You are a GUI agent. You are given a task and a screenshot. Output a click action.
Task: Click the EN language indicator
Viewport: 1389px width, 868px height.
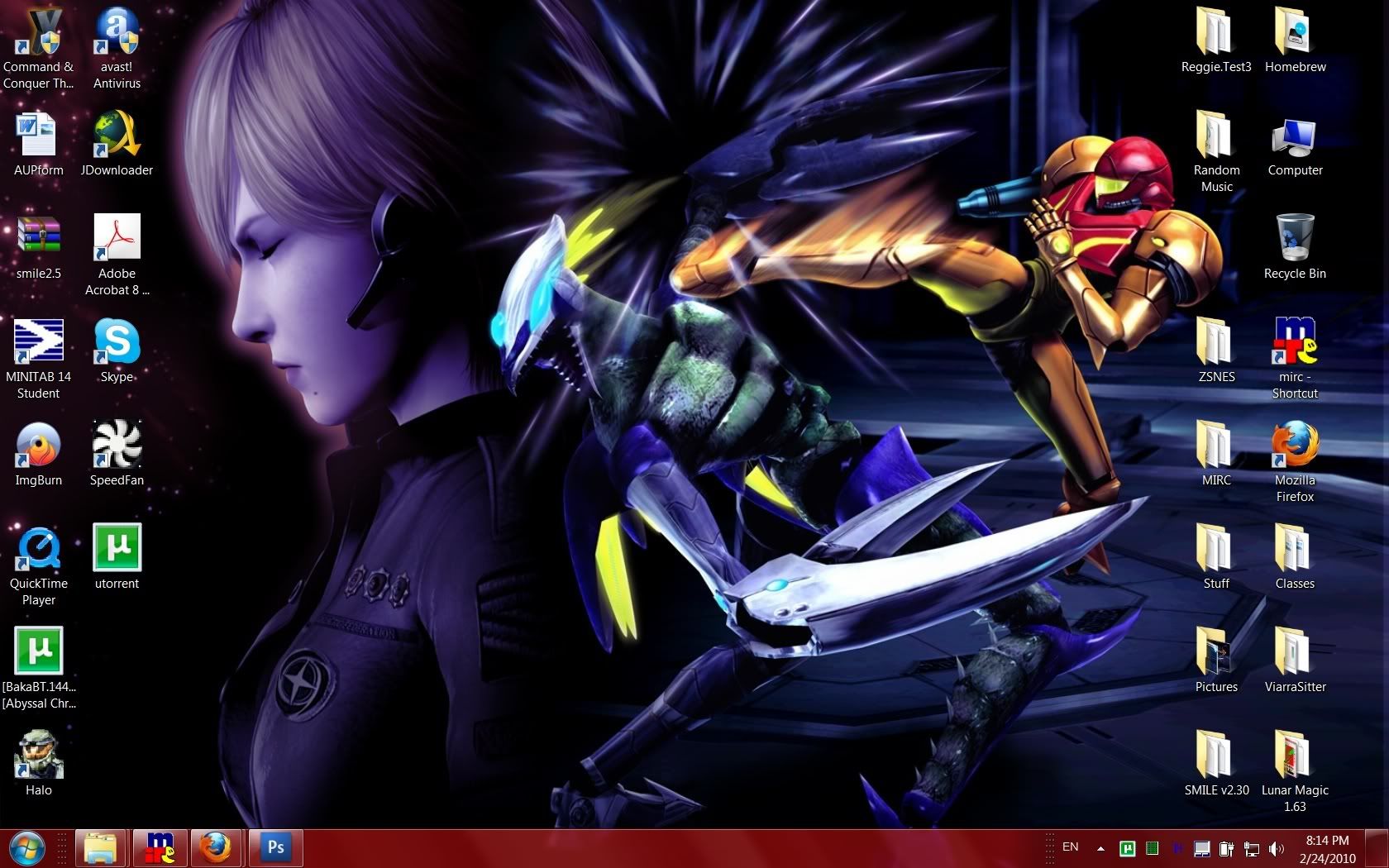click(x=1070, y=847)
